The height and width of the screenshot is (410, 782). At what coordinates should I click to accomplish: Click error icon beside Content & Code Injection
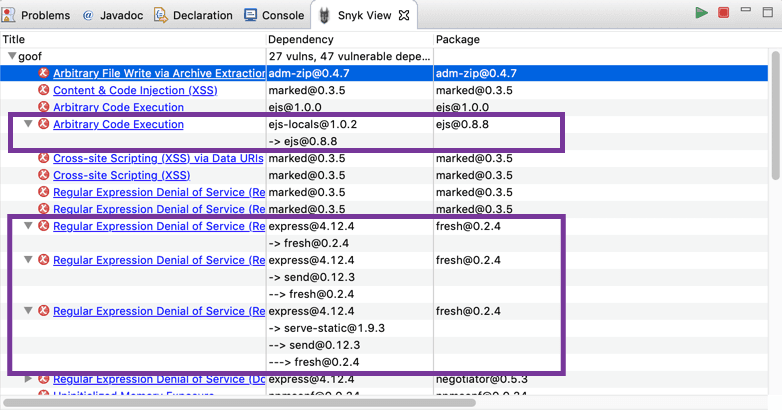[44, 90]
